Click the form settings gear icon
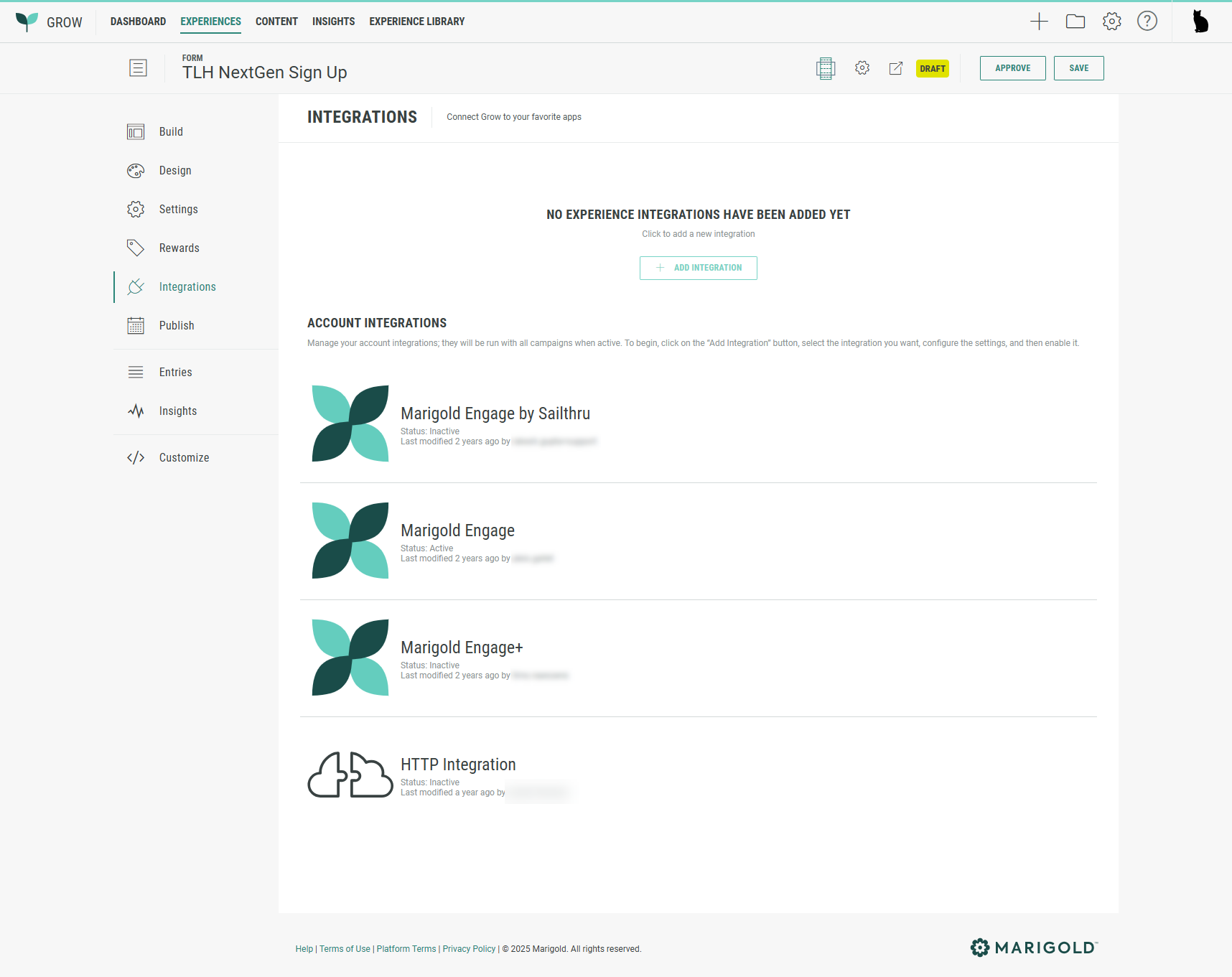Screen dimensions: 1232x977 click(x=862, y=68)
